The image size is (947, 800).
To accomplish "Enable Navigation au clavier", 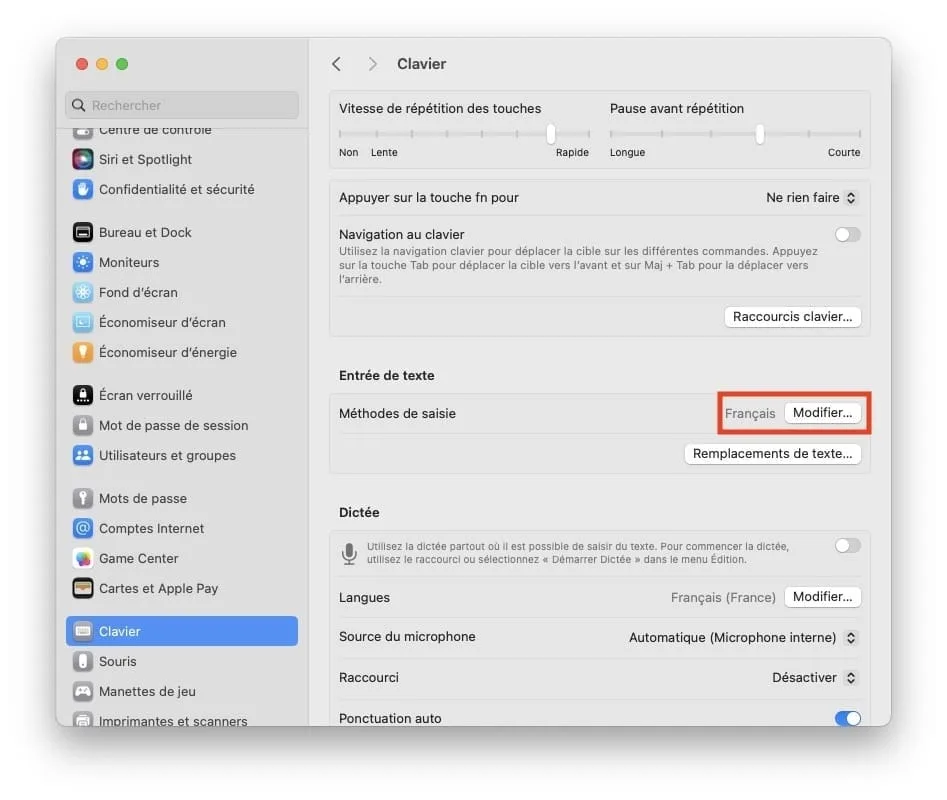I will click(847, 234).
